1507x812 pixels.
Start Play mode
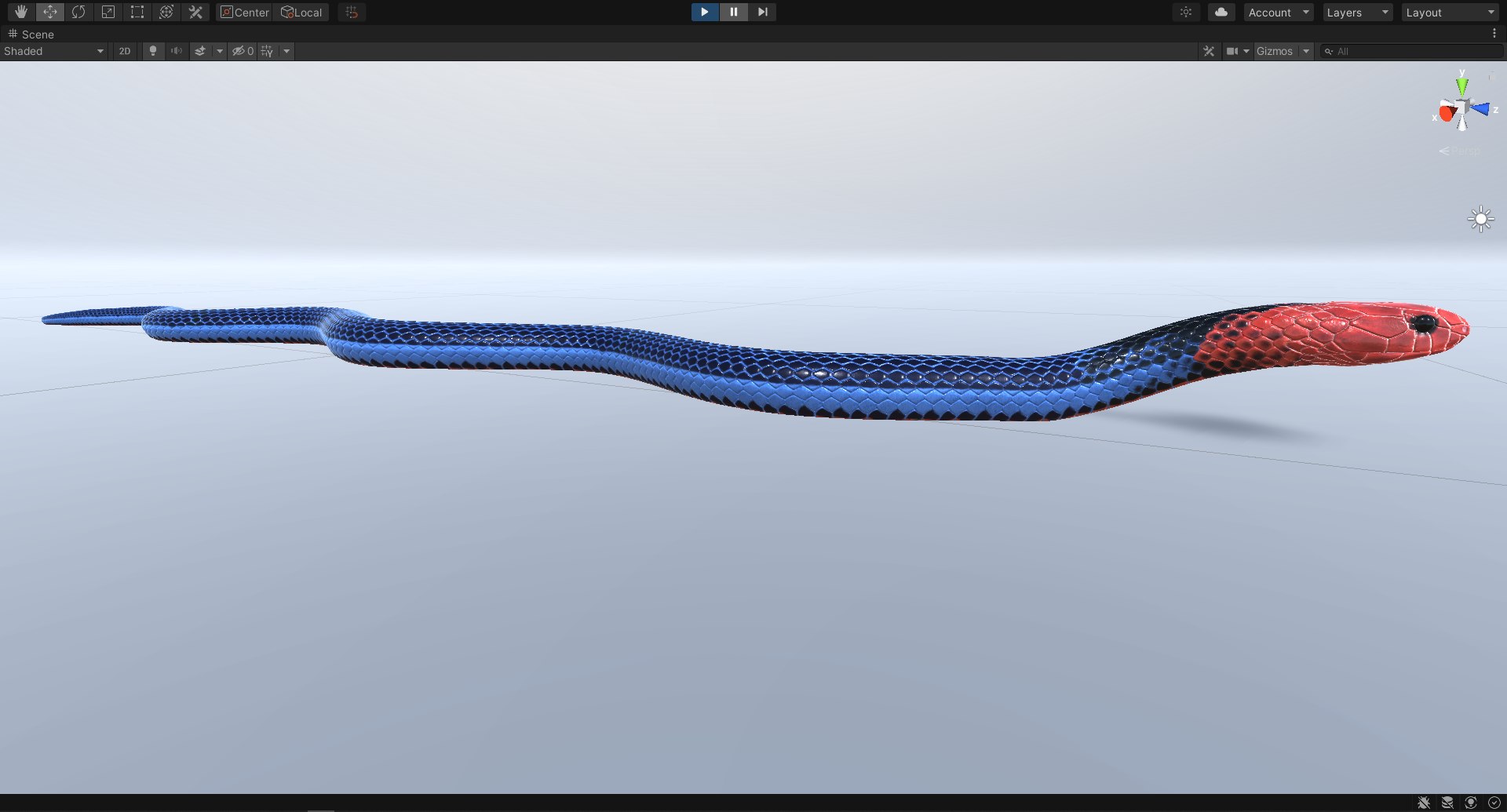(x=705, y=12)
